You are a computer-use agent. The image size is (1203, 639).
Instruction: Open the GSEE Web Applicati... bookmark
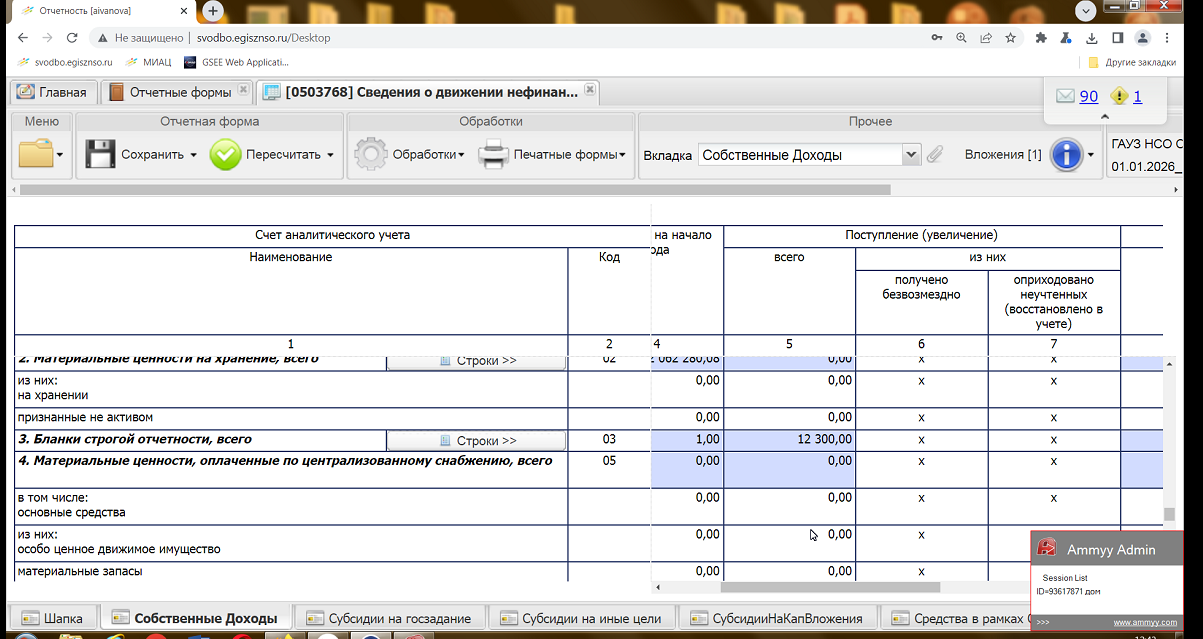coord(236,62)
